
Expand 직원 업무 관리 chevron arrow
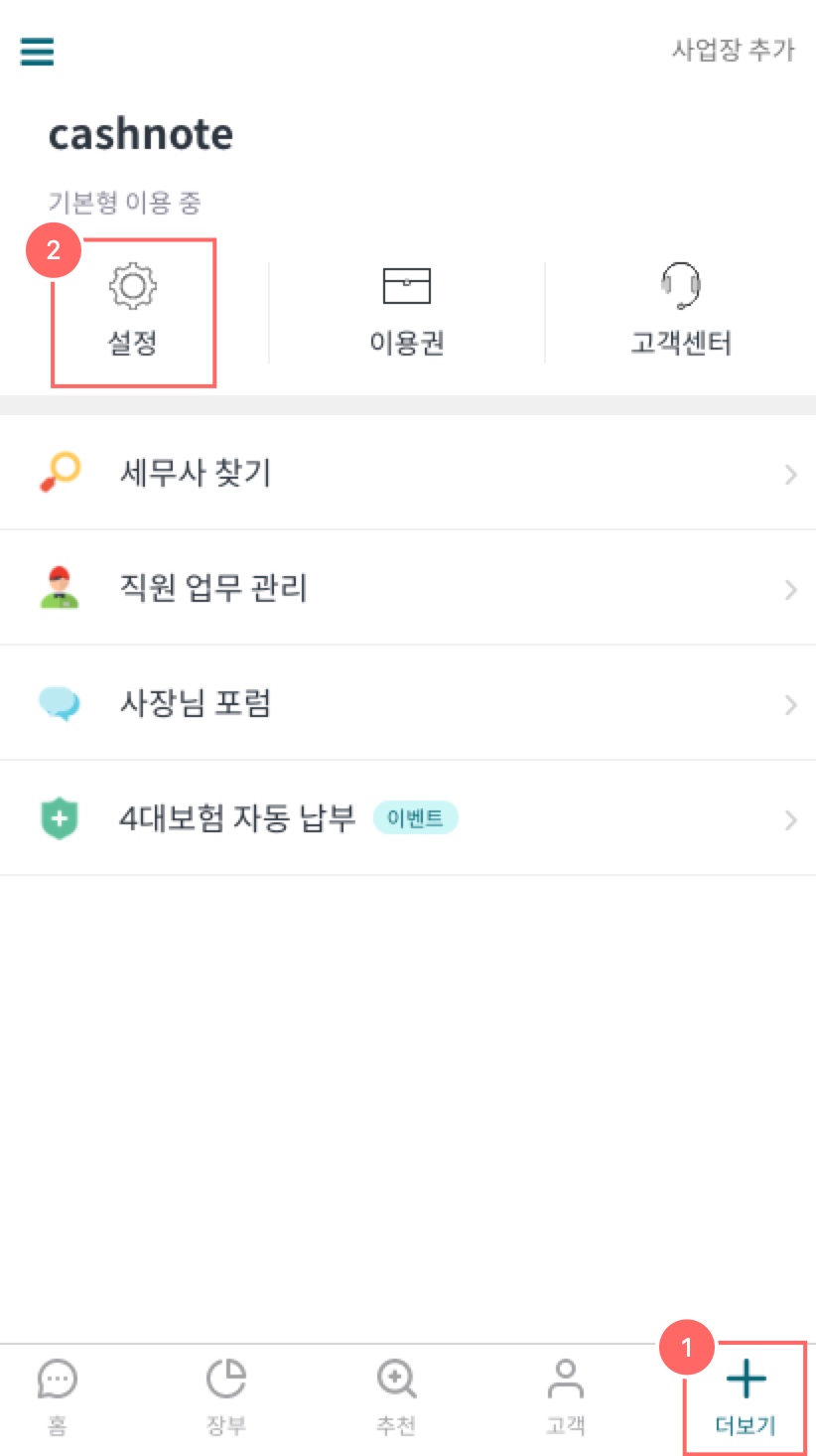pos(790,589)
